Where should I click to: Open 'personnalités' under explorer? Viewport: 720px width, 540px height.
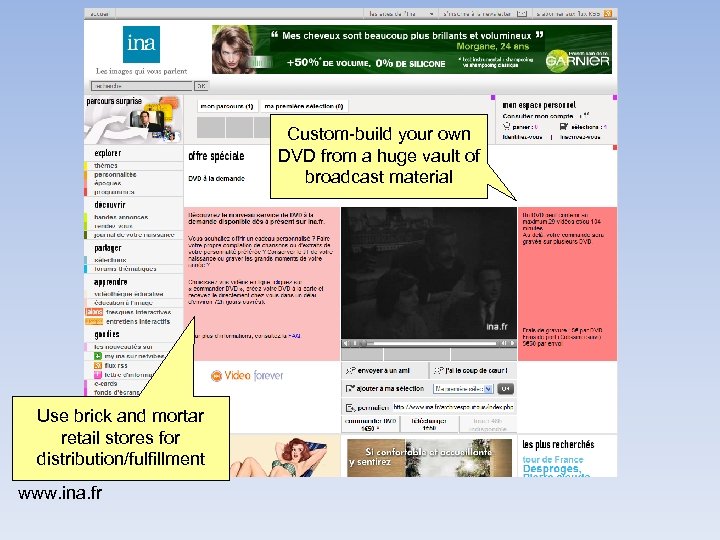[115, 174]
